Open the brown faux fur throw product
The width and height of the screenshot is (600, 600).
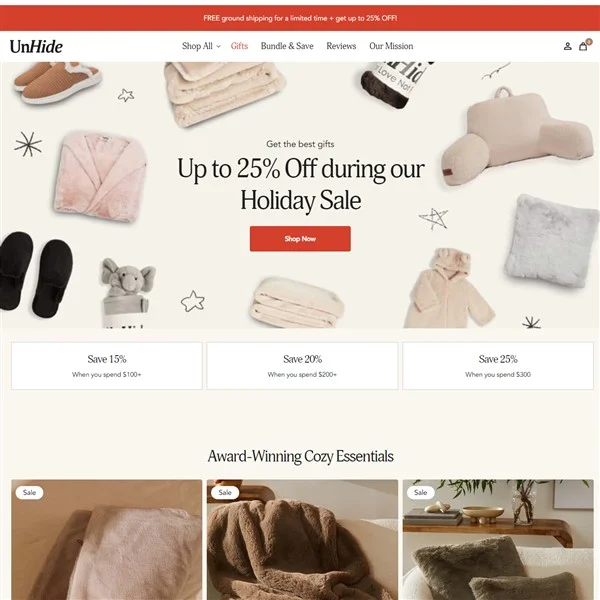(302, 540)
